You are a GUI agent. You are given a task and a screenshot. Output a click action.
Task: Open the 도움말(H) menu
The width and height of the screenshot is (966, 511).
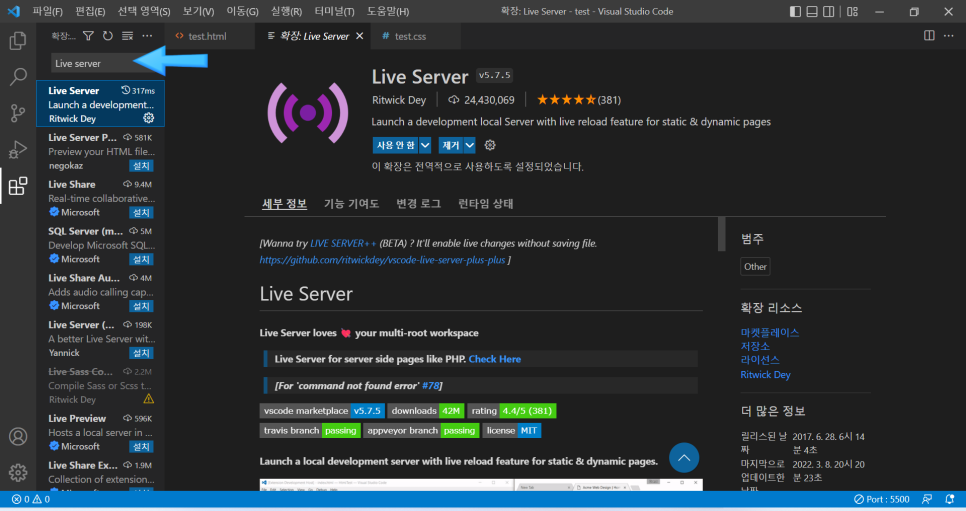pyautogui.click(x=388, y=11)
